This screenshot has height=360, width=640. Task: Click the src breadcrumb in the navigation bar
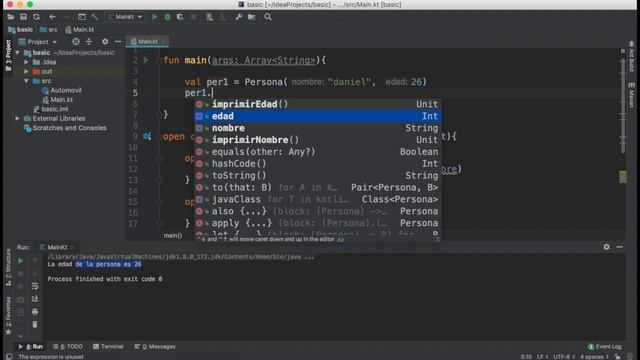click(x=49, y=29)
